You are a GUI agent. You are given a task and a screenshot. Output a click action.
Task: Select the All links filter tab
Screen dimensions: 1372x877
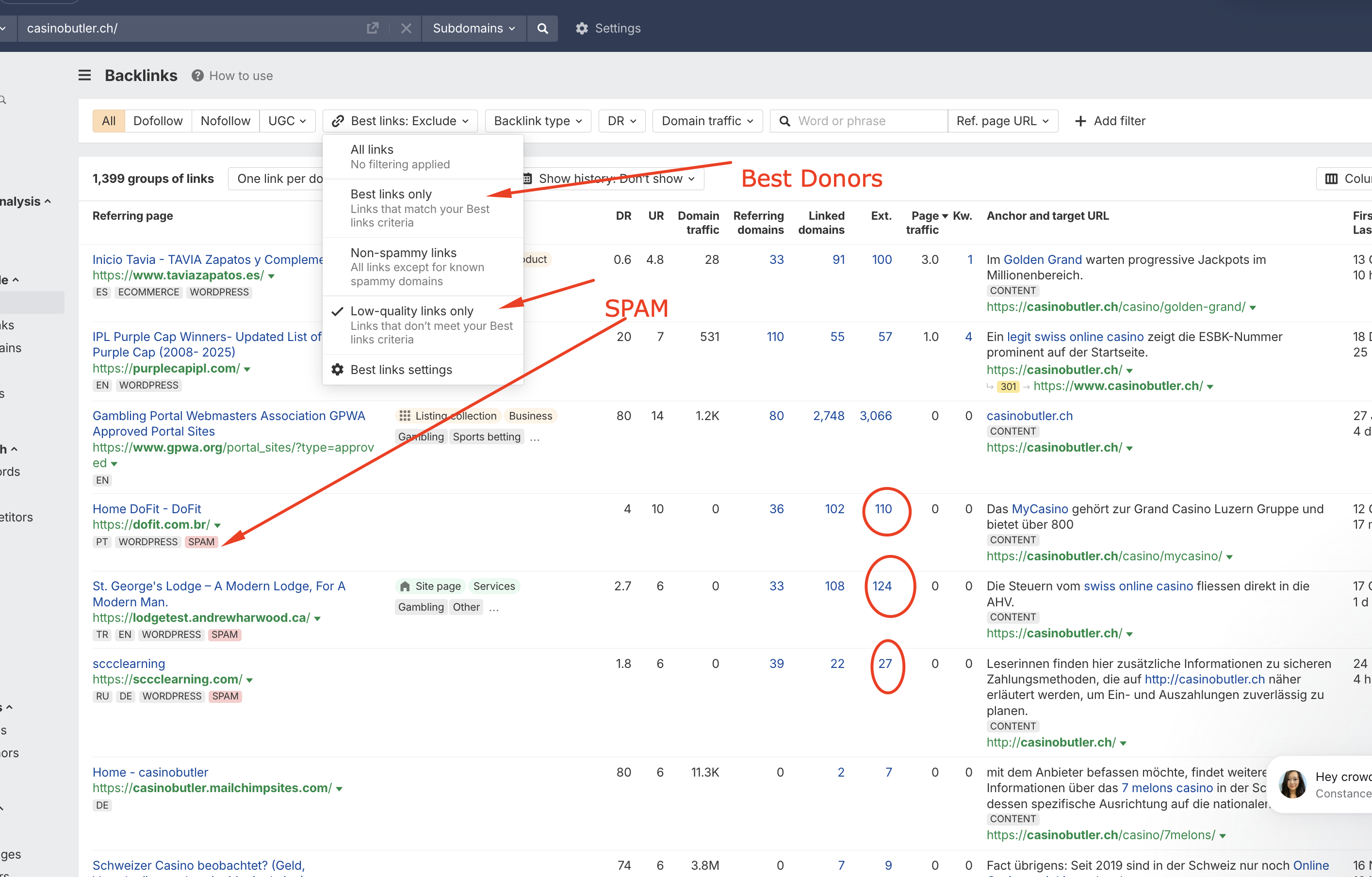109,121
